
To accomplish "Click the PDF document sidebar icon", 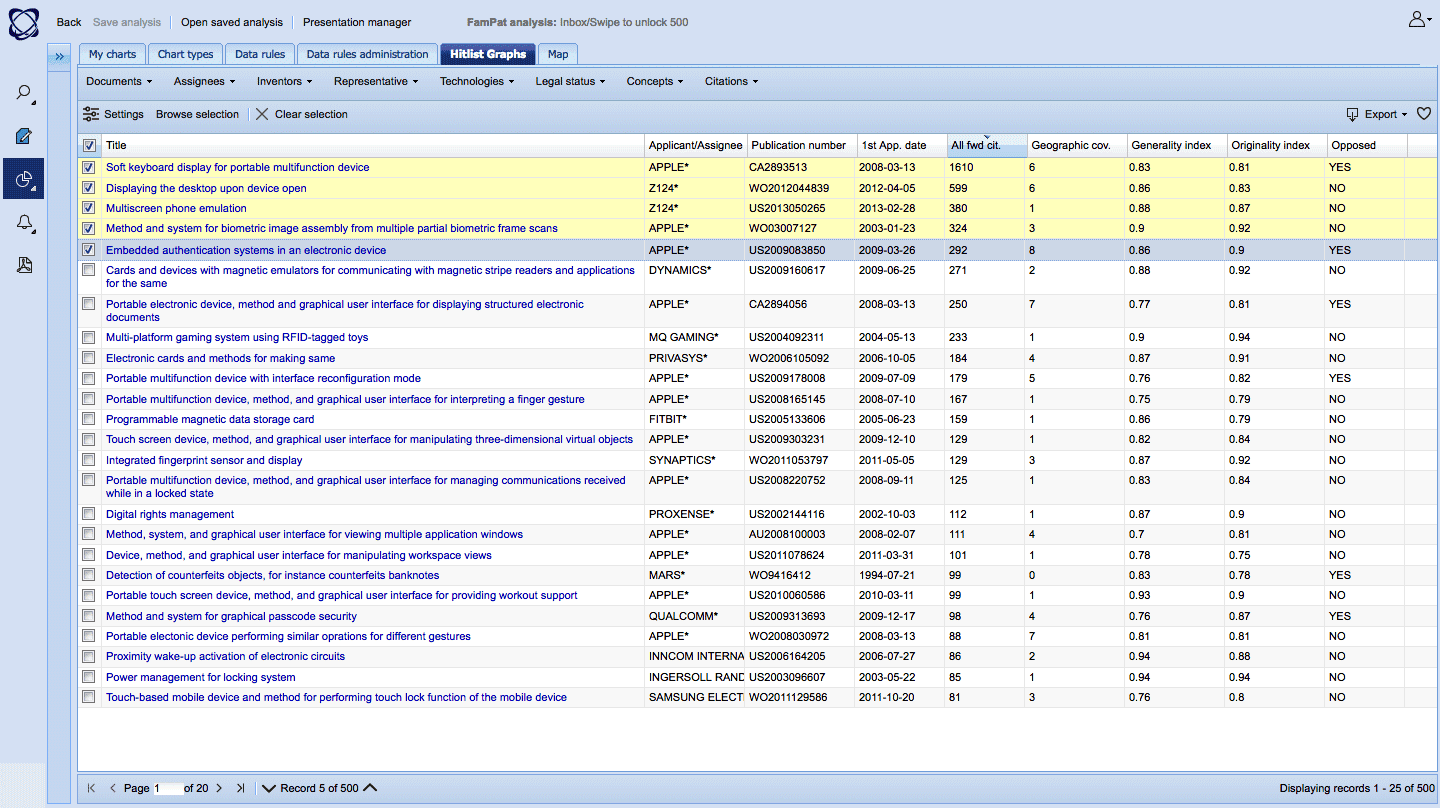I will (24, 265).
